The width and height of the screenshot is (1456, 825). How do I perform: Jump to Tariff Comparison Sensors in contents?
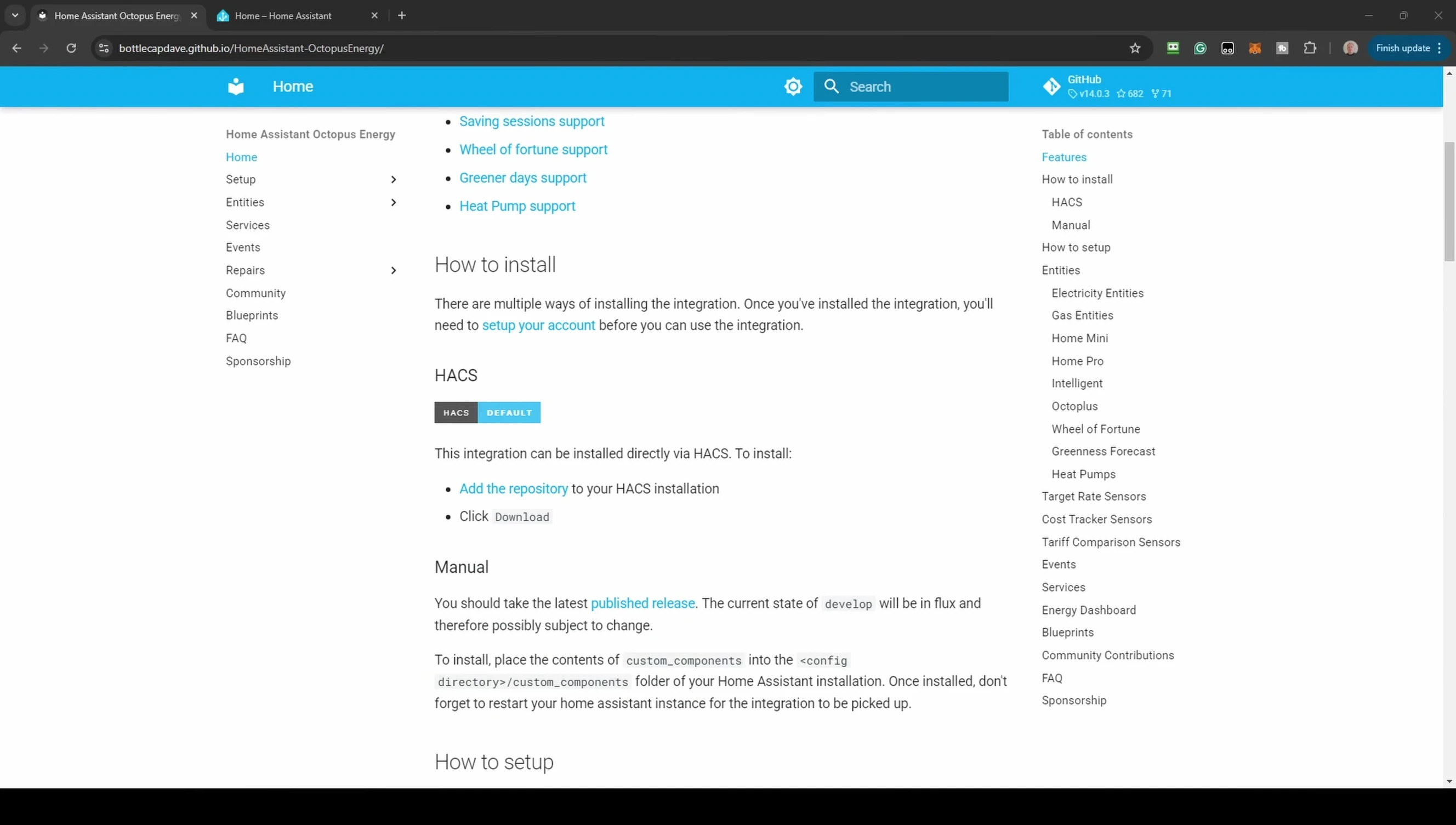[x=1111, y=542]
